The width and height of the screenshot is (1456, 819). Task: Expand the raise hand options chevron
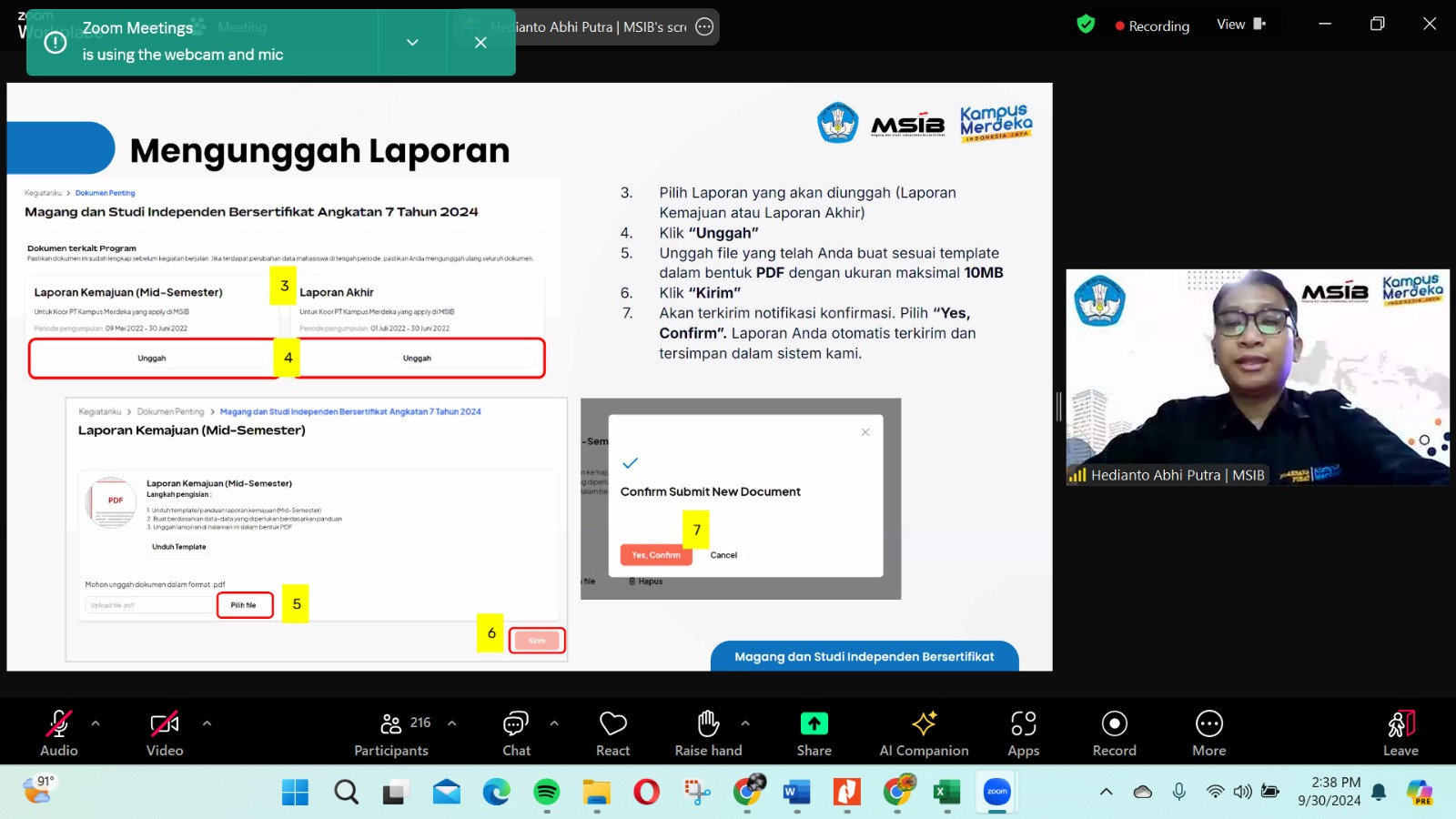tap(745, 723)
